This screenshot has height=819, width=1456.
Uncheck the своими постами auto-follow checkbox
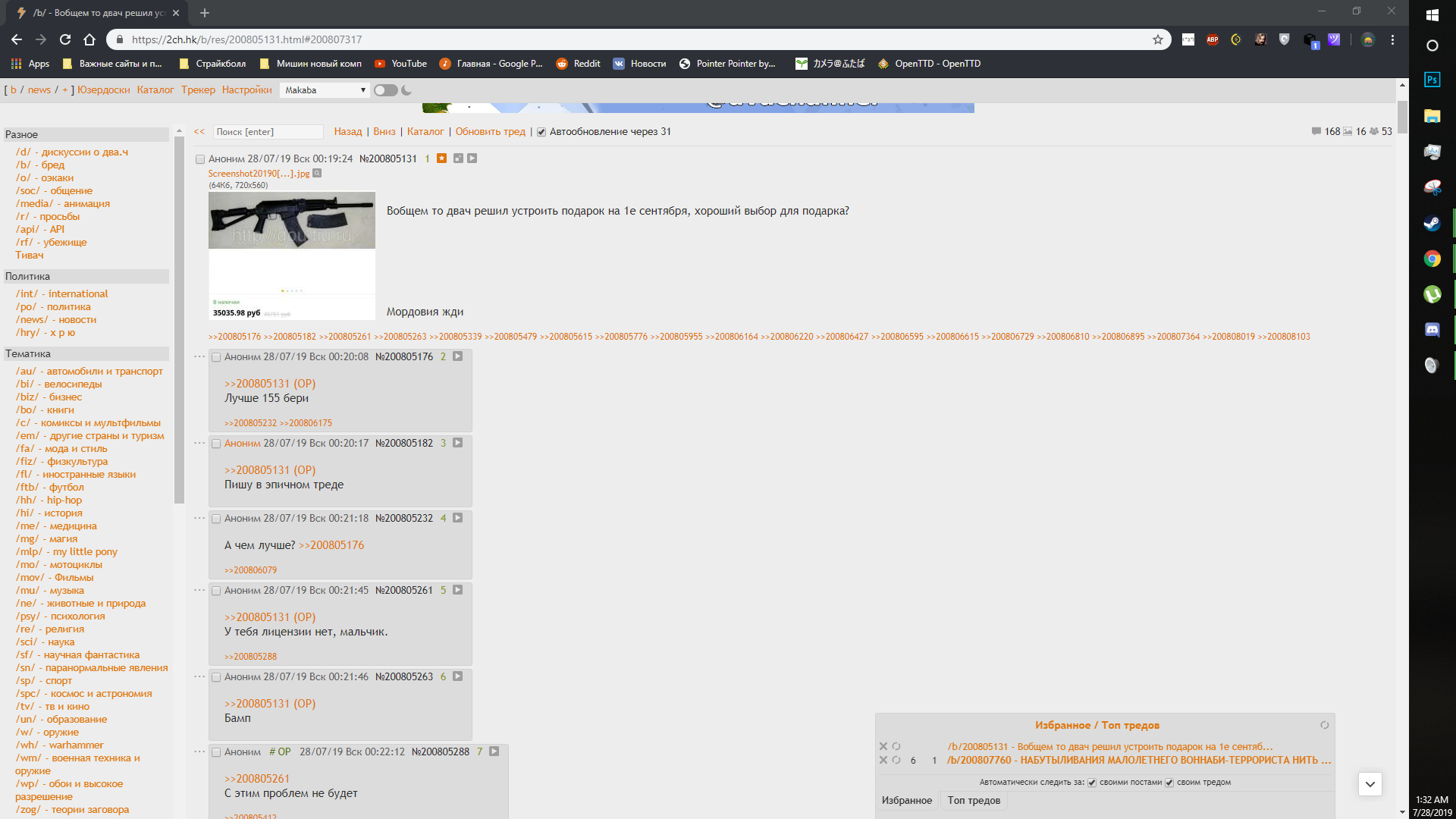click(x=1092, y=783)
